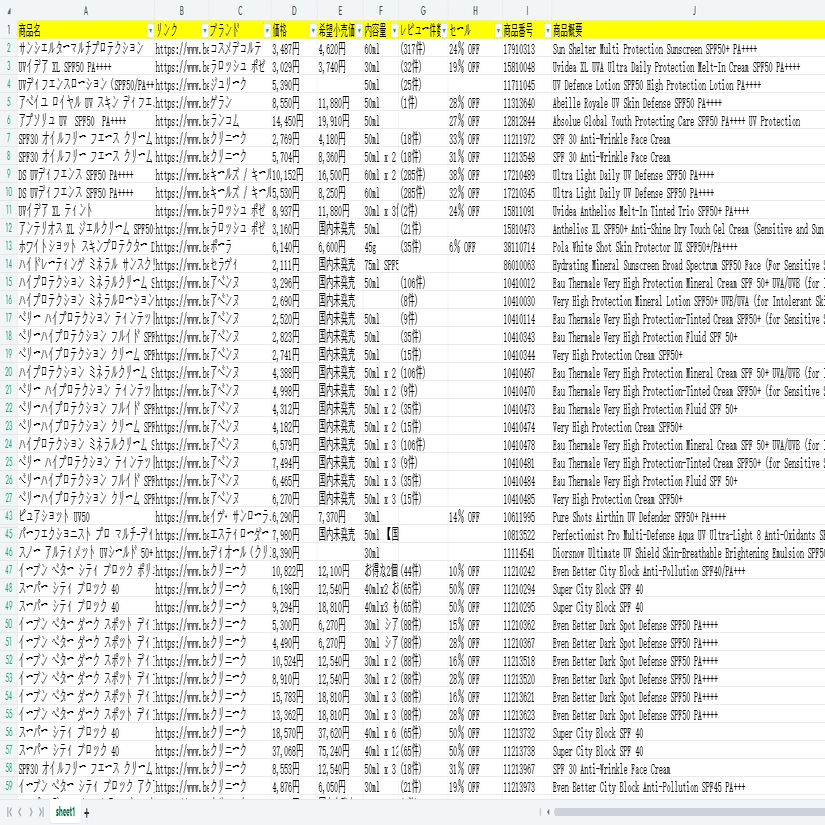The height and width of the screenshot is (825, 825).
Task: Select column A header
Action: pyautogui.click(x=86, y=11)
